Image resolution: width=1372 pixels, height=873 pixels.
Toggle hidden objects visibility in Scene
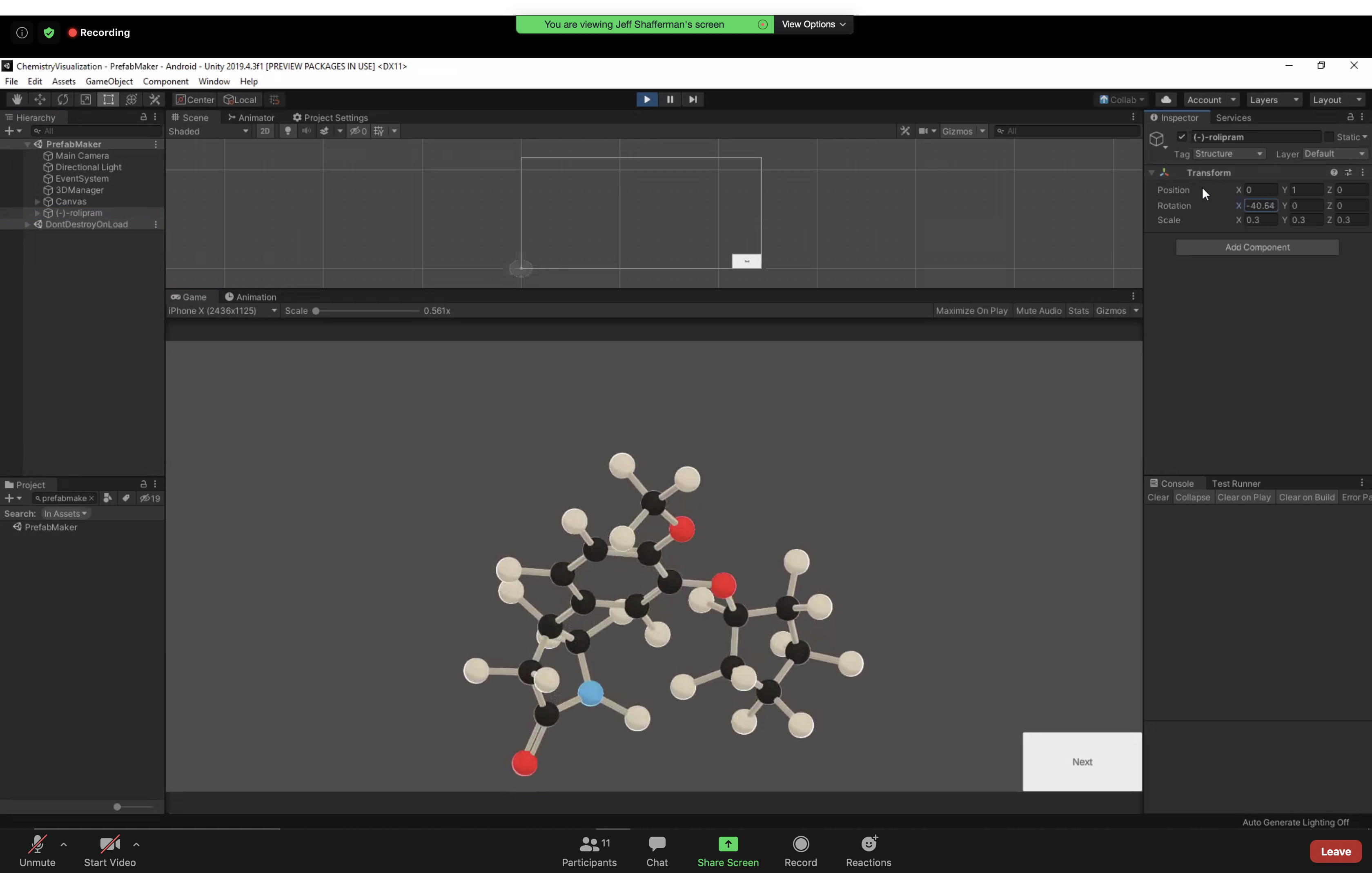click(359, 131)
